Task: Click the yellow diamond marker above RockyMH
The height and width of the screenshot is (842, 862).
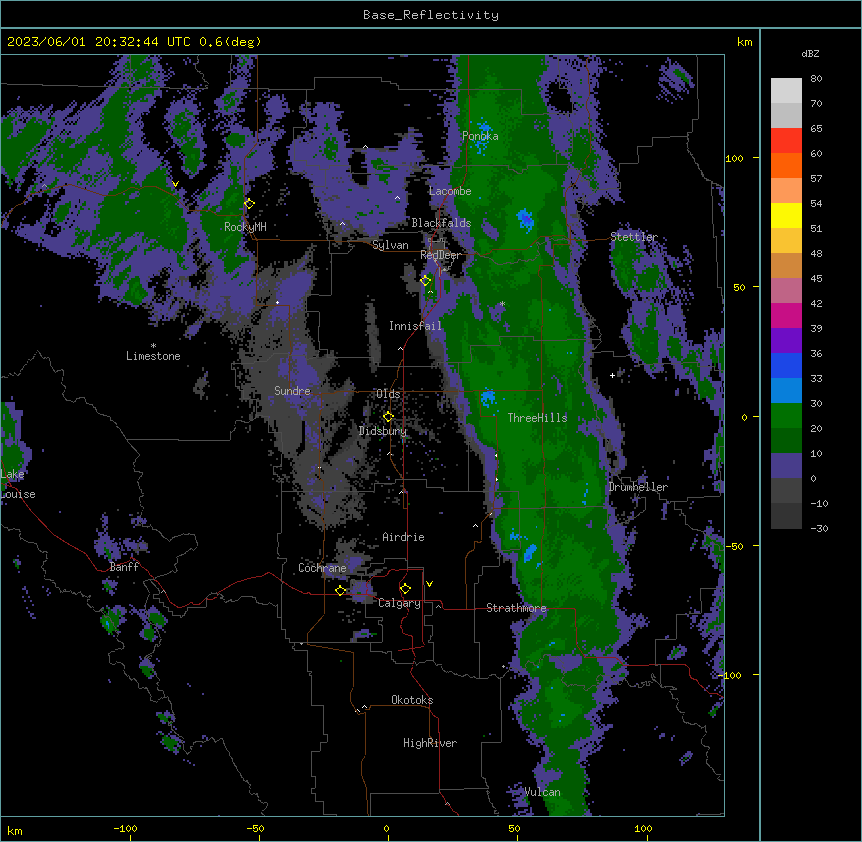Action: tap(249, 203)
